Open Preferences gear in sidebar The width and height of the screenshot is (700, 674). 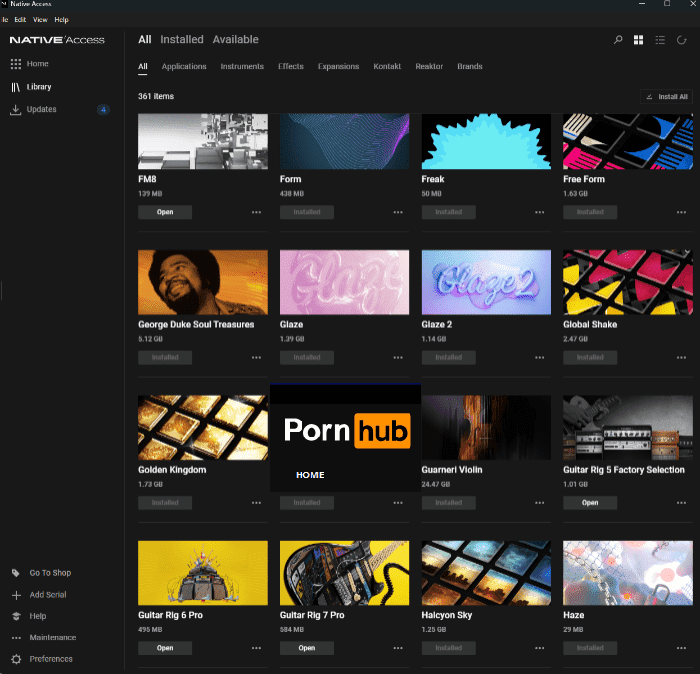tap(16, 659)
